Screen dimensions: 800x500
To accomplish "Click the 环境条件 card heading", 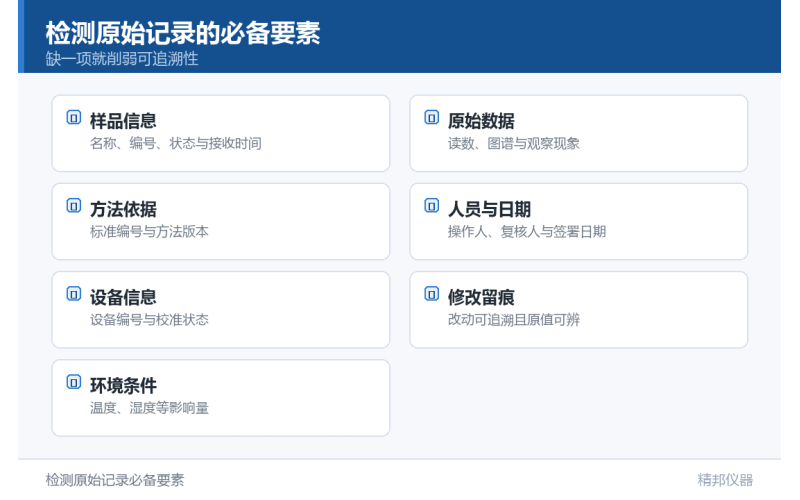I will (123, 386).
